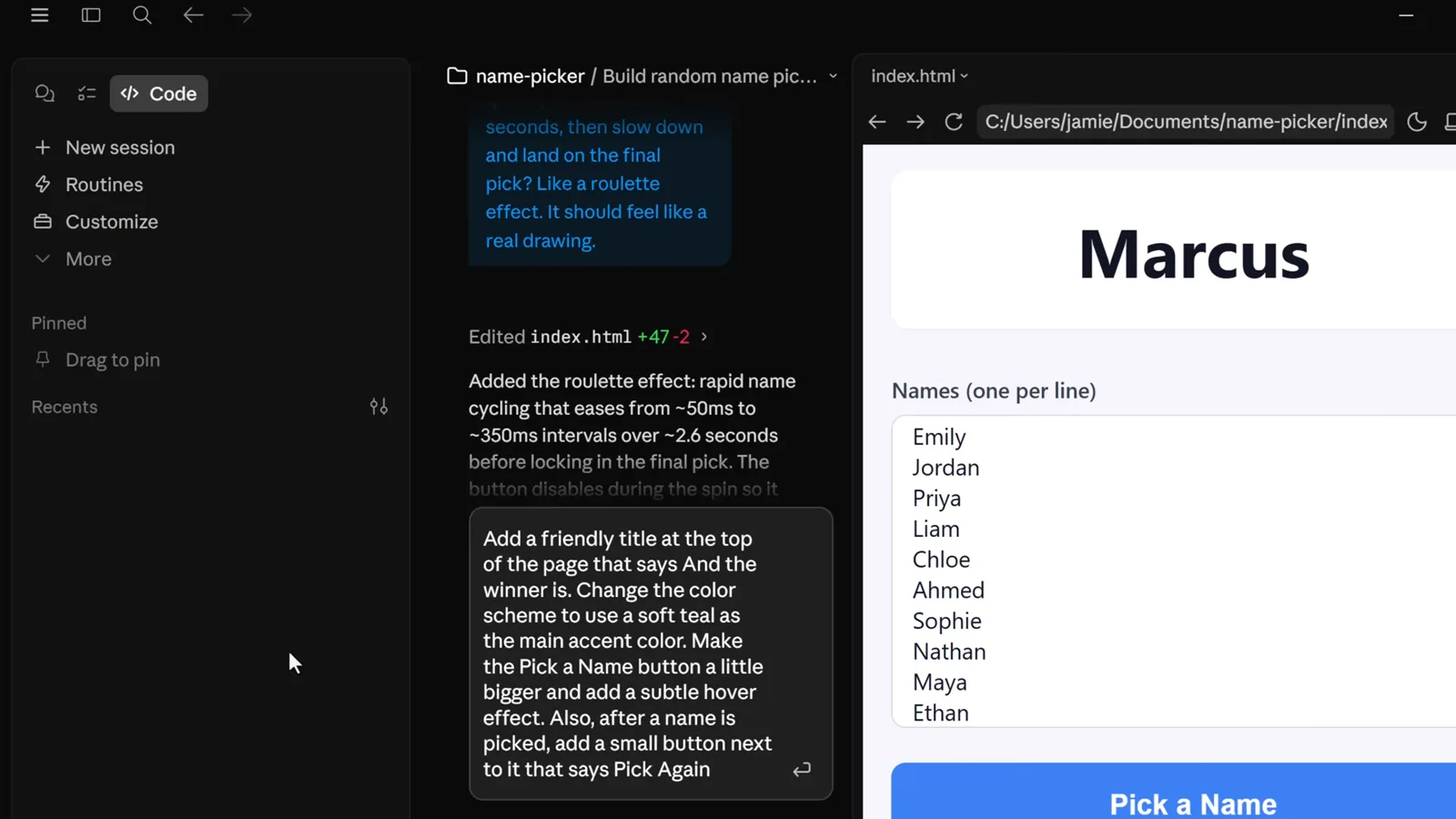Click the Names (one per line) label

(994, 391)
